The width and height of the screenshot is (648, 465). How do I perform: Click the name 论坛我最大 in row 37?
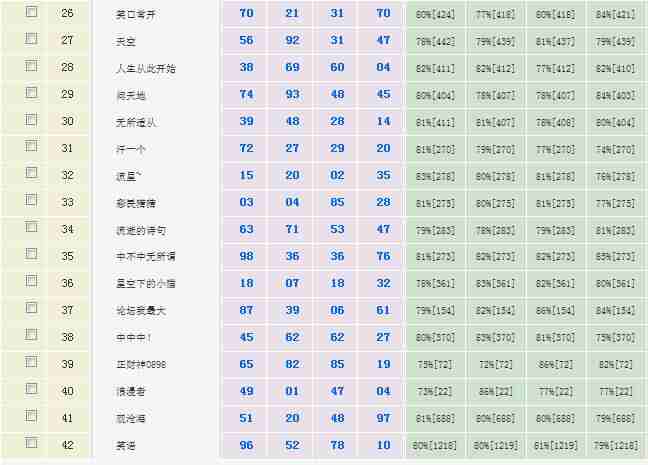pos(141,311)
